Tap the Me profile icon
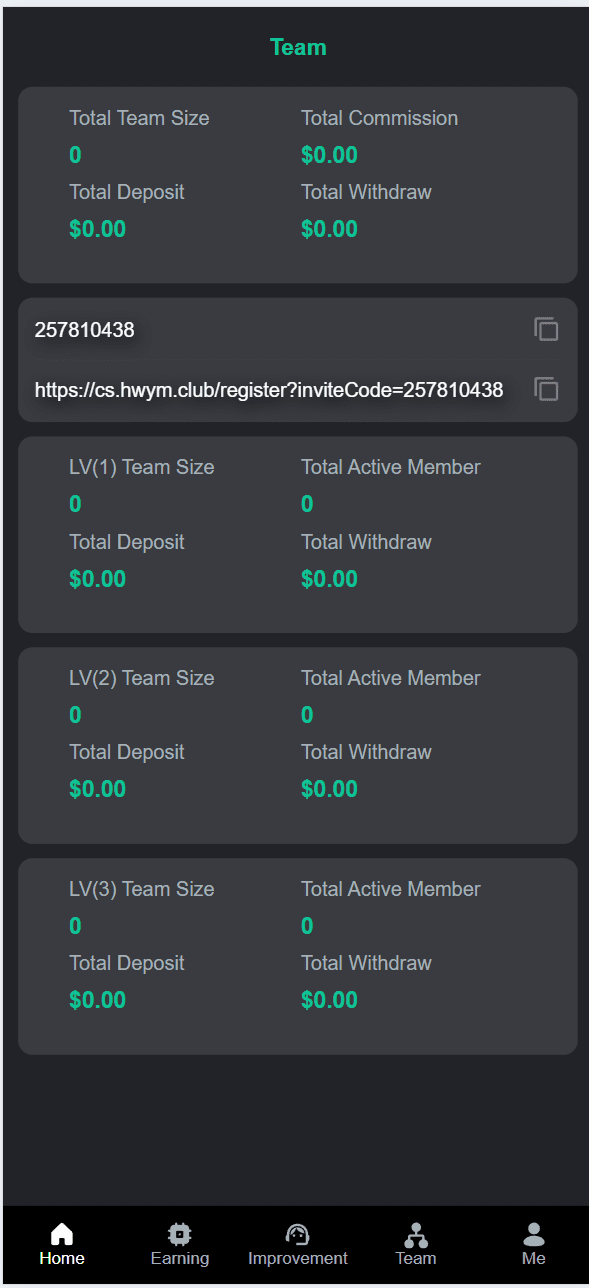This screenshot has width=589, height=1288. [x=534, y=1234]
